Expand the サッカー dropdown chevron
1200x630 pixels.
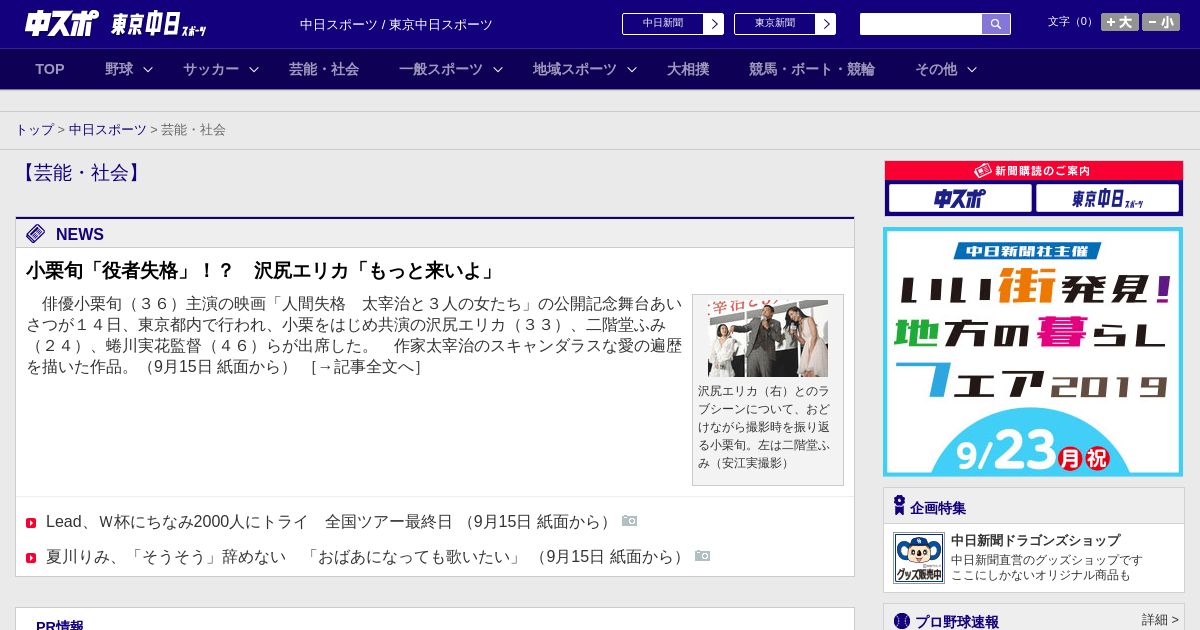coord(254,69)
